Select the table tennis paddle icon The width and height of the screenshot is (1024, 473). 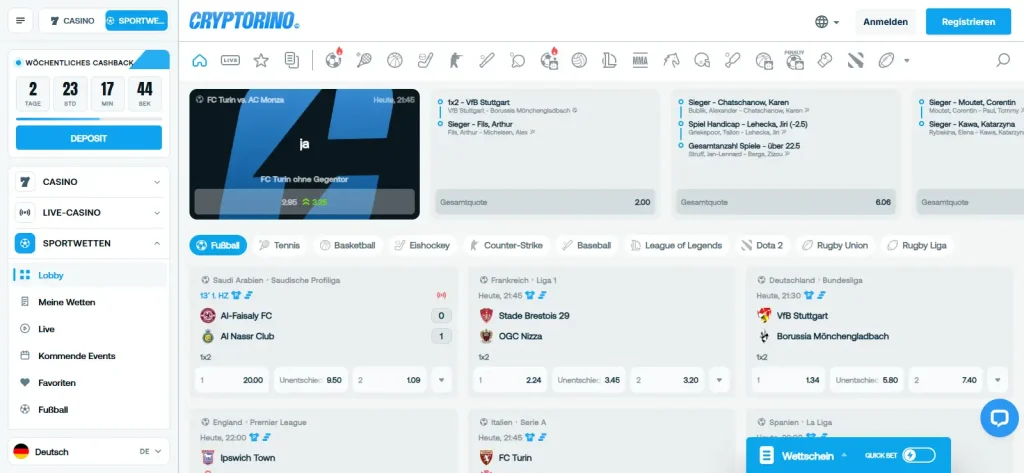coord(517,60)
